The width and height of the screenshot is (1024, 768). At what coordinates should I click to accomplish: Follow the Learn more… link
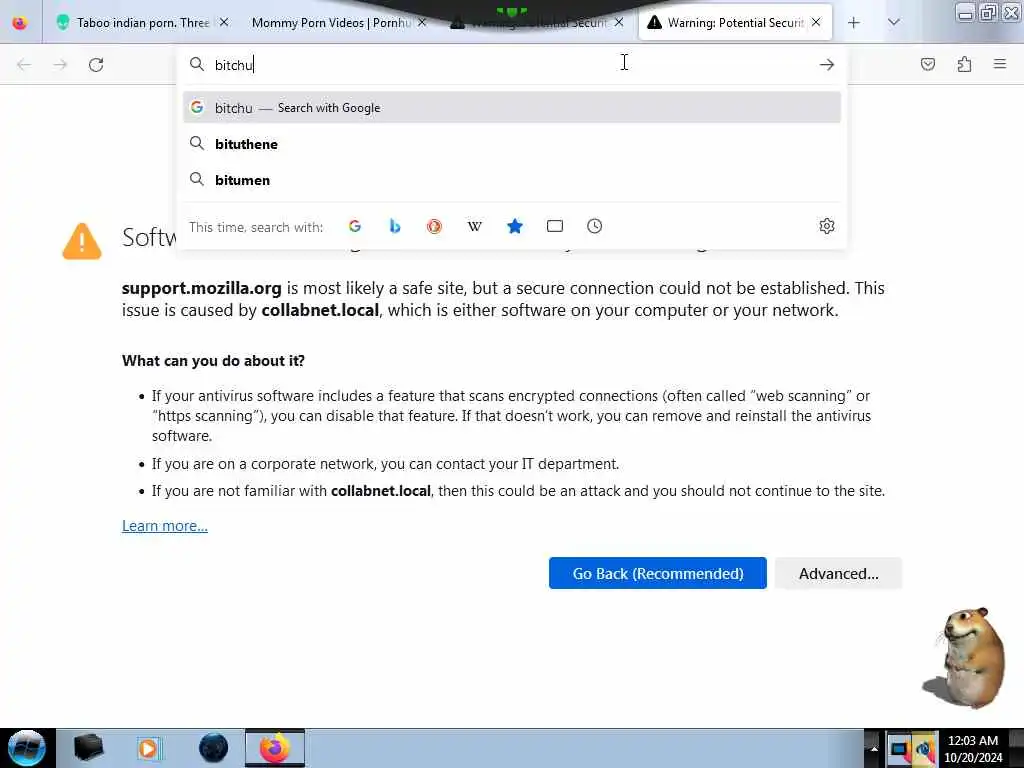(165, 526)
